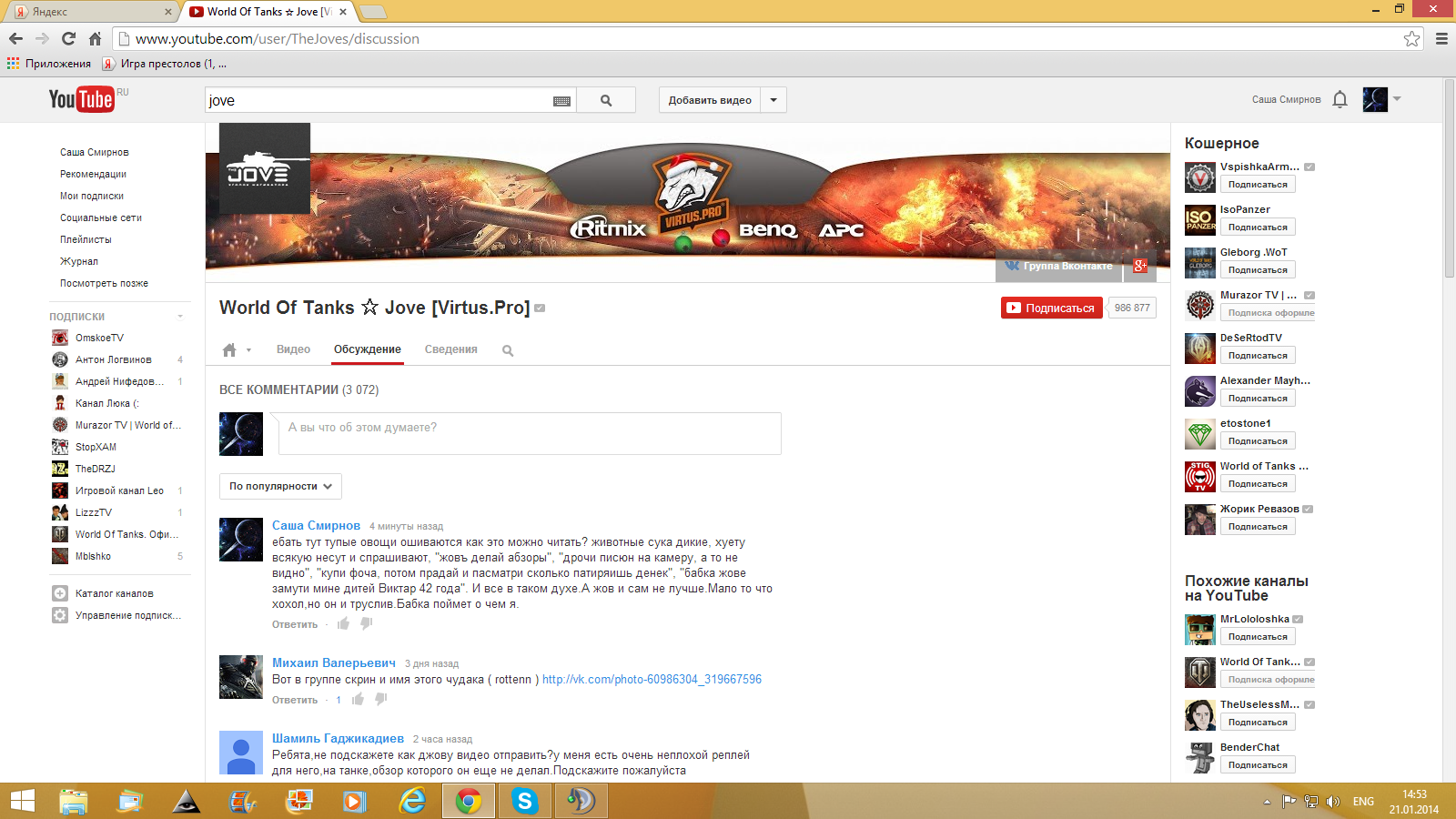Open Chrome menu button
This screenshot has width=1456, height=819.
[x=1441, y=38]
